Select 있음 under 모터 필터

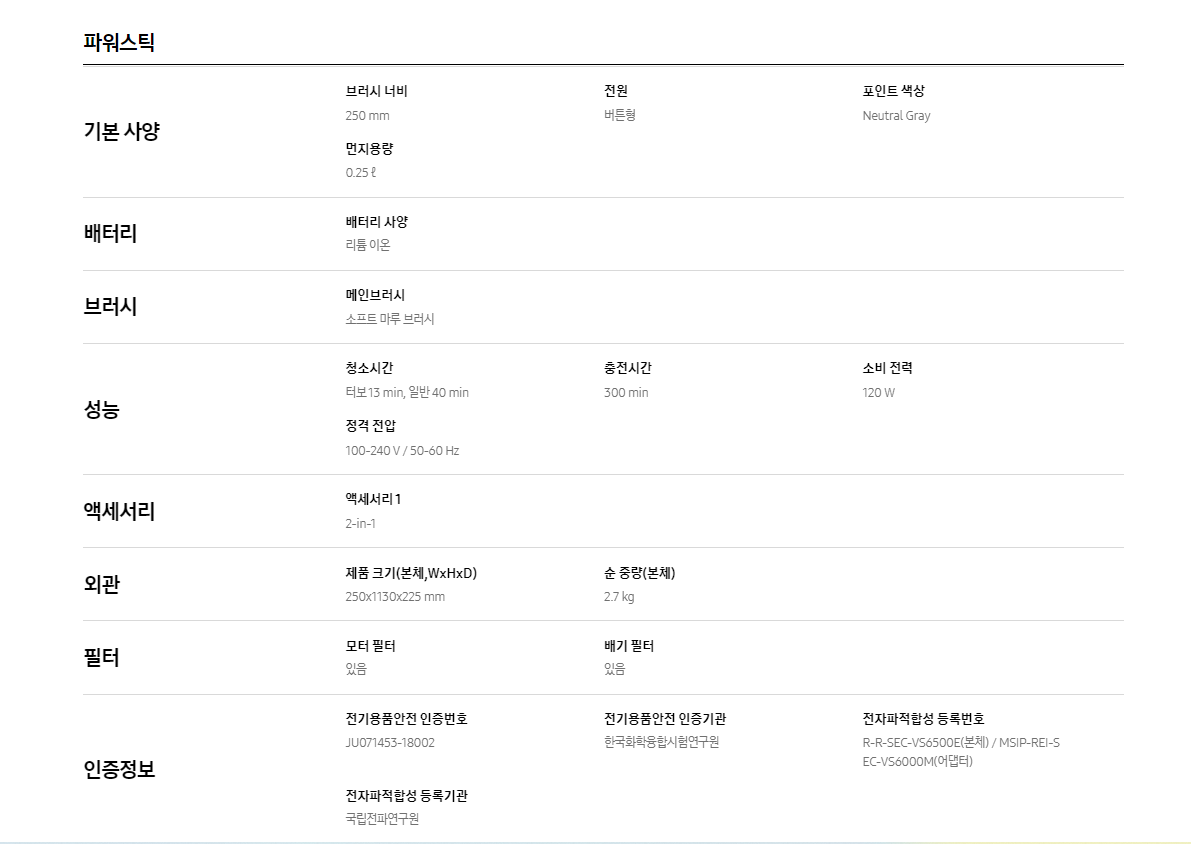[x=356, y=669]
